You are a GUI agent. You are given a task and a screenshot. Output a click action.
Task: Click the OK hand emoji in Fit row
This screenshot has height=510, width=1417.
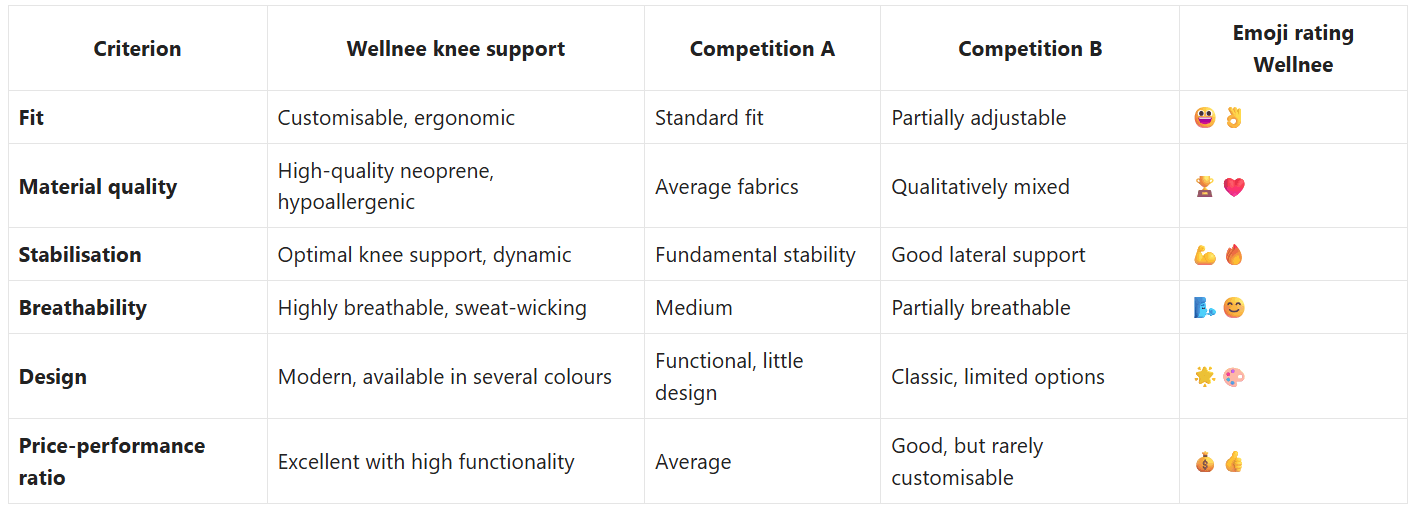coord(1234,118)
